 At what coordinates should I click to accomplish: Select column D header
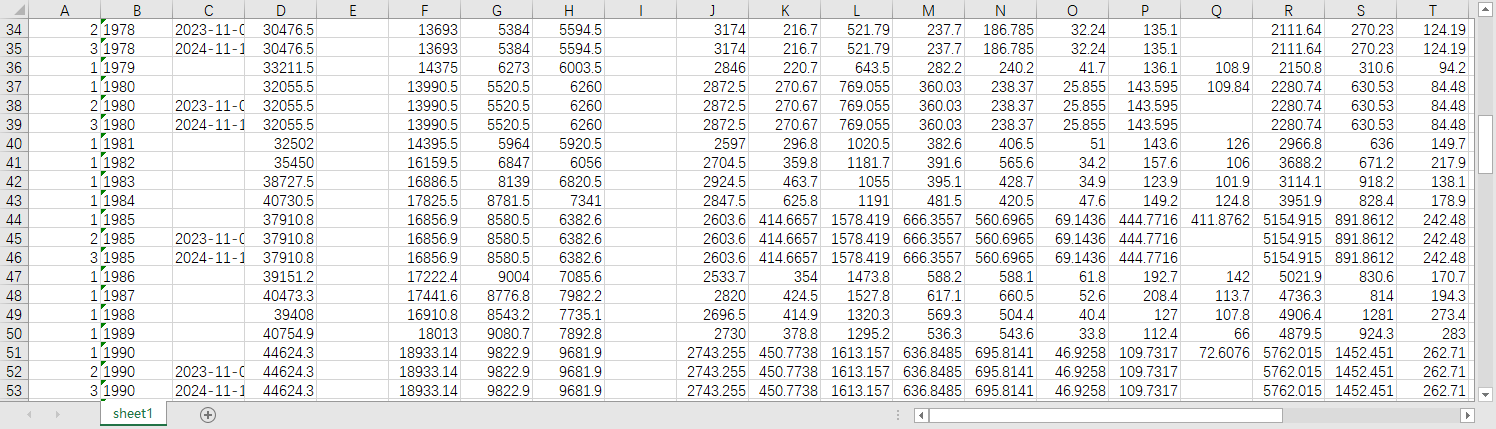[x=281, y=10]
